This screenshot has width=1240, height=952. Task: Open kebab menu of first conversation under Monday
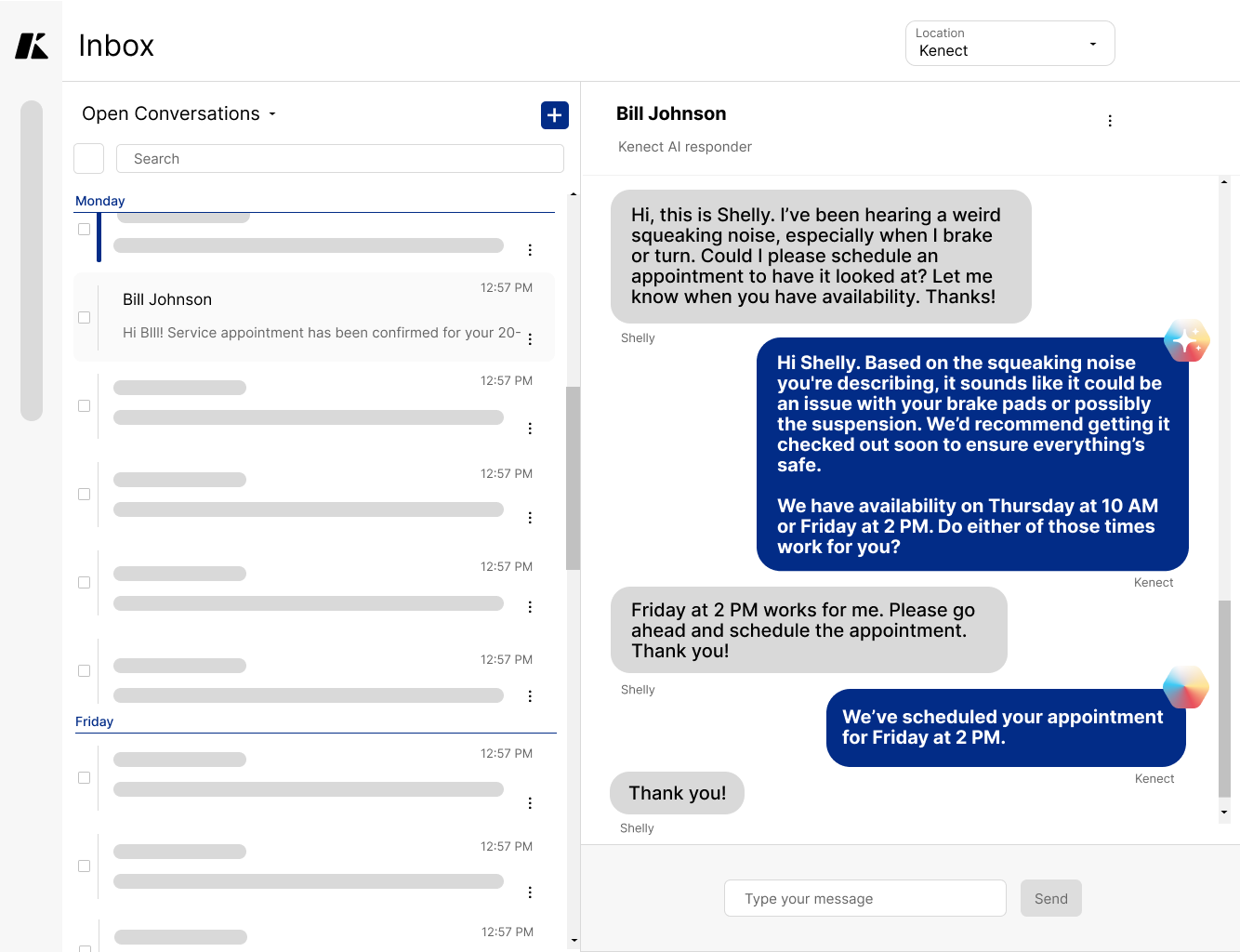[530, 250]
